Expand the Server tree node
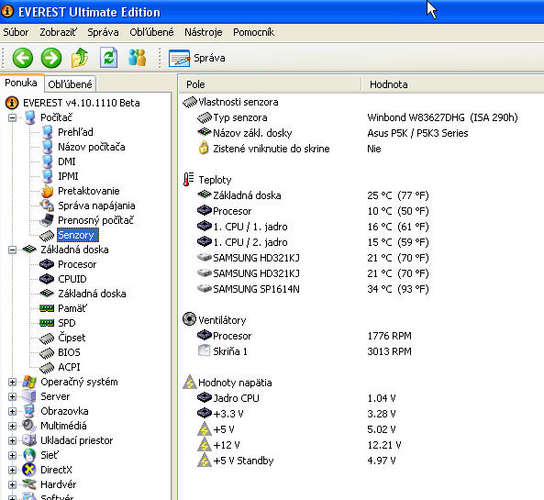The height and width of the screenshot is (500, 544). [x=12, y=396]
